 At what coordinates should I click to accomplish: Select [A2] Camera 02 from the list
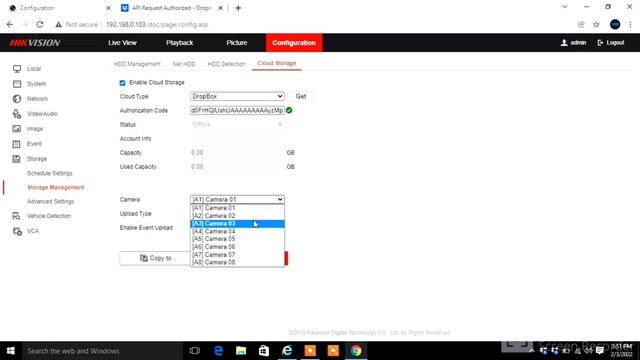(237, 216)
